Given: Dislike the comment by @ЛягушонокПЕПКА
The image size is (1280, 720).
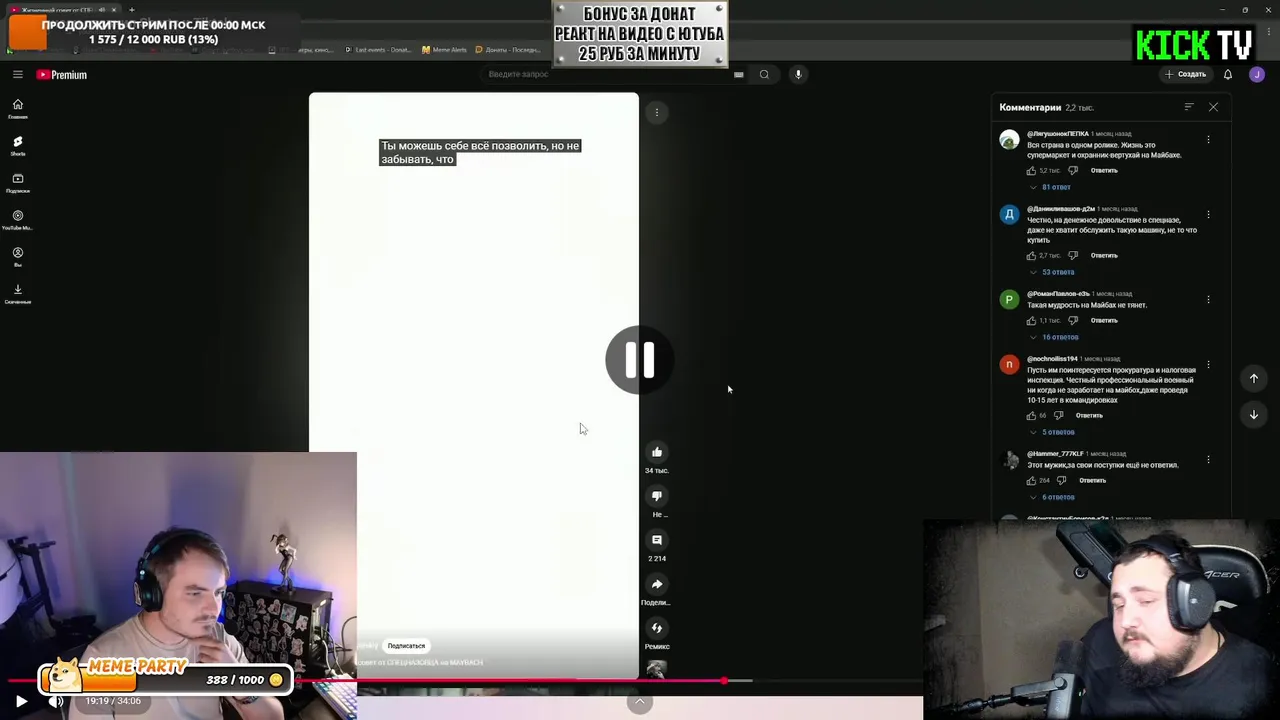Looking at the screenshot, I should coord(1073,171).
